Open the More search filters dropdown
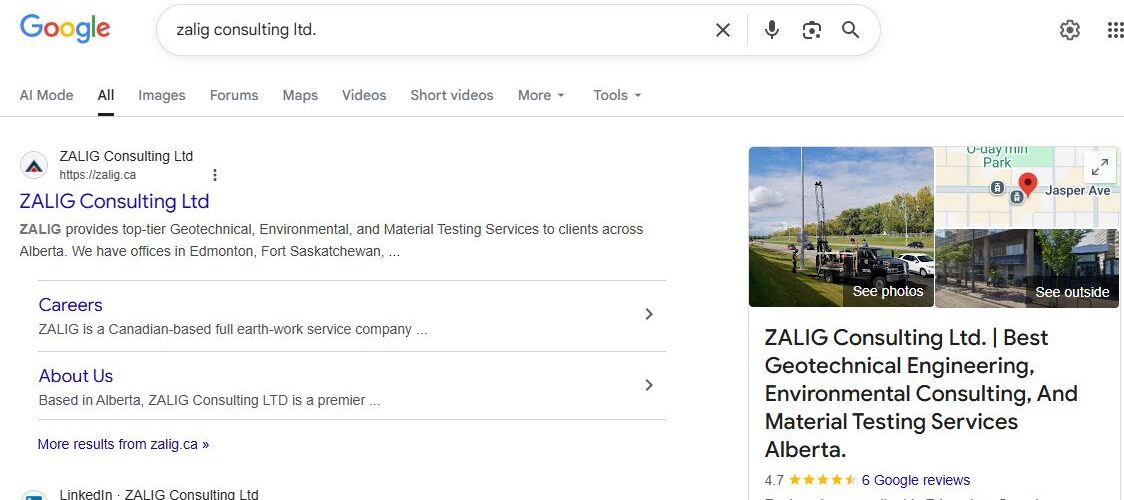Screen dimensions: 1124x500 click(541, 95)
